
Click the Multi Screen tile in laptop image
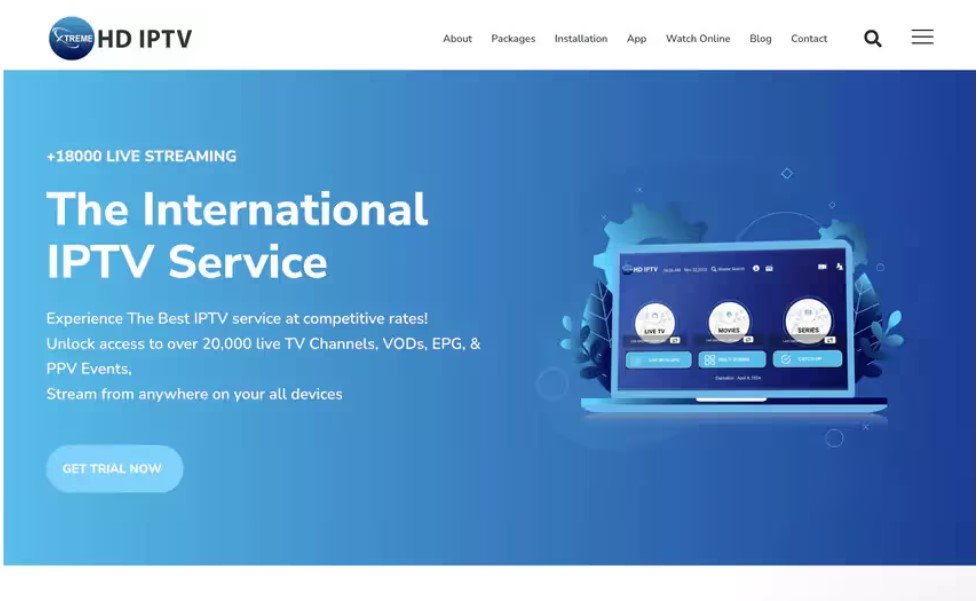coord(732,359)
